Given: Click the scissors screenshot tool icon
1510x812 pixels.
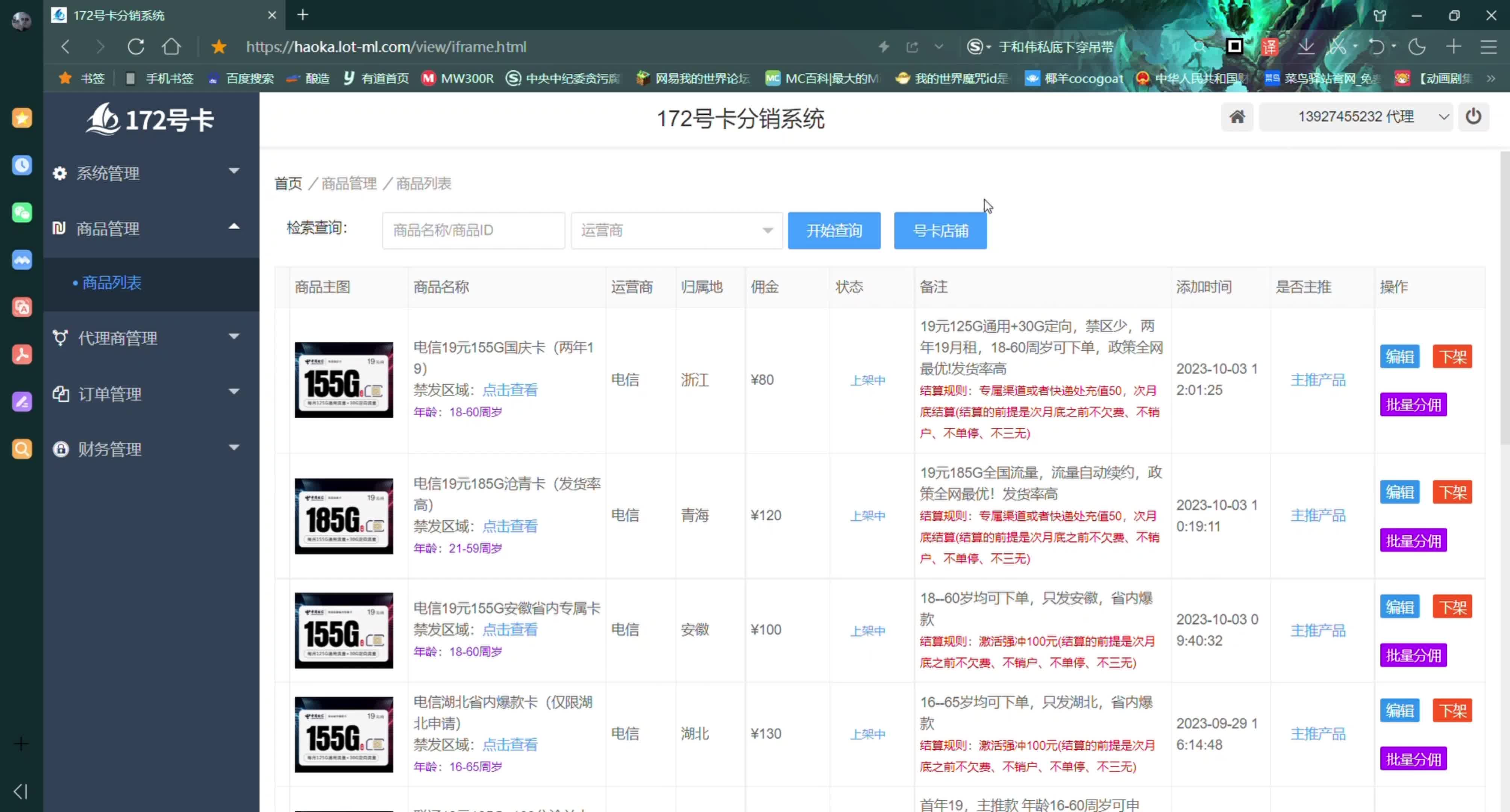Looking at the screenshot, I should (x=1338, y=46).
